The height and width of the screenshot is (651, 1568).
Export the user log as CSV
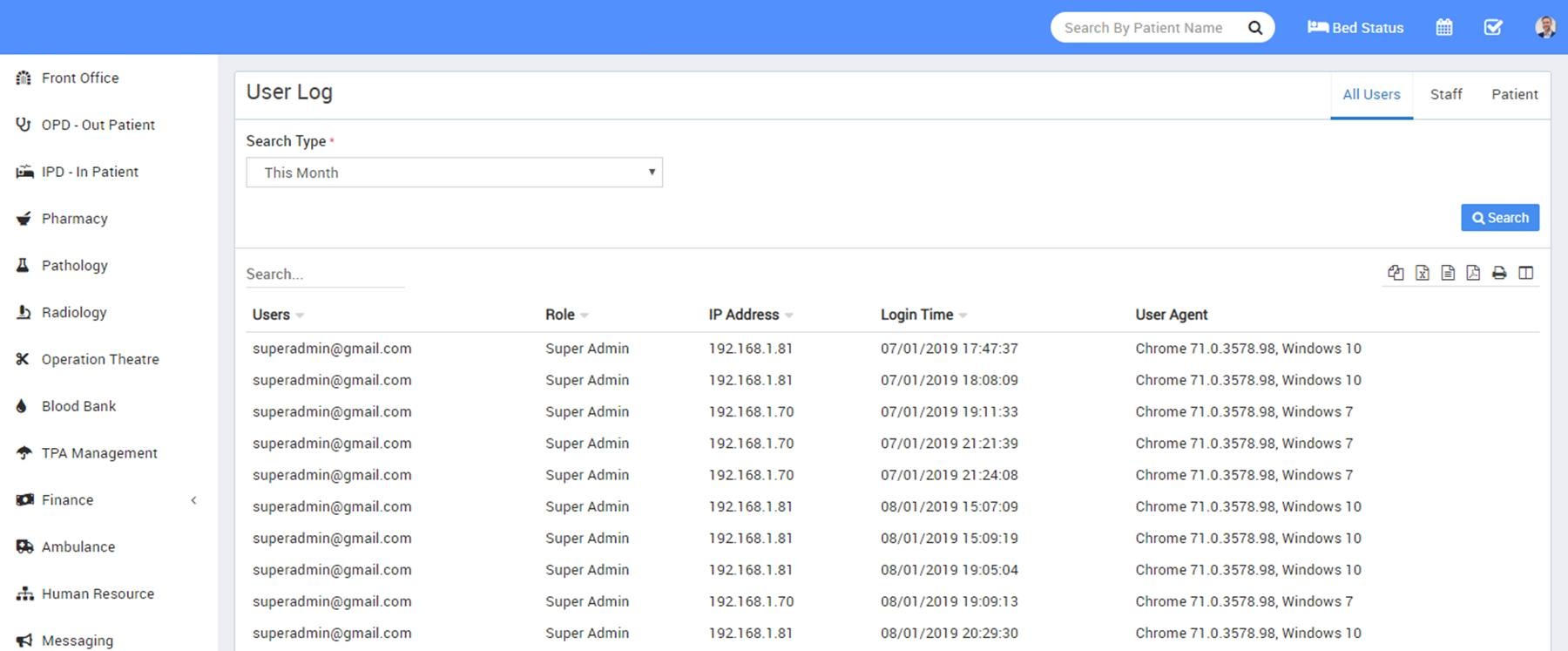click(1448, 273)
